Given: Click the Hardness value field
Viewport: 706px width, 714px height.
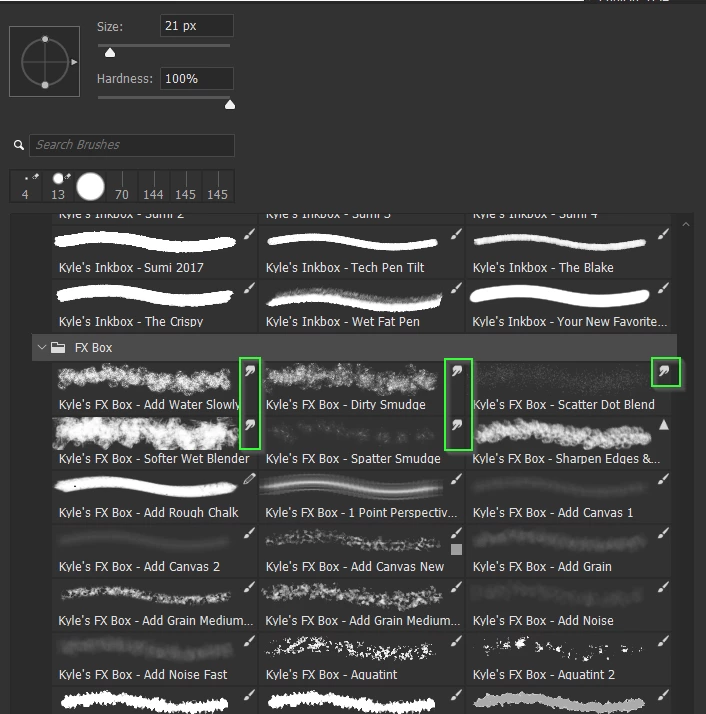Looking at the screenshot, I should click(197, 79).
